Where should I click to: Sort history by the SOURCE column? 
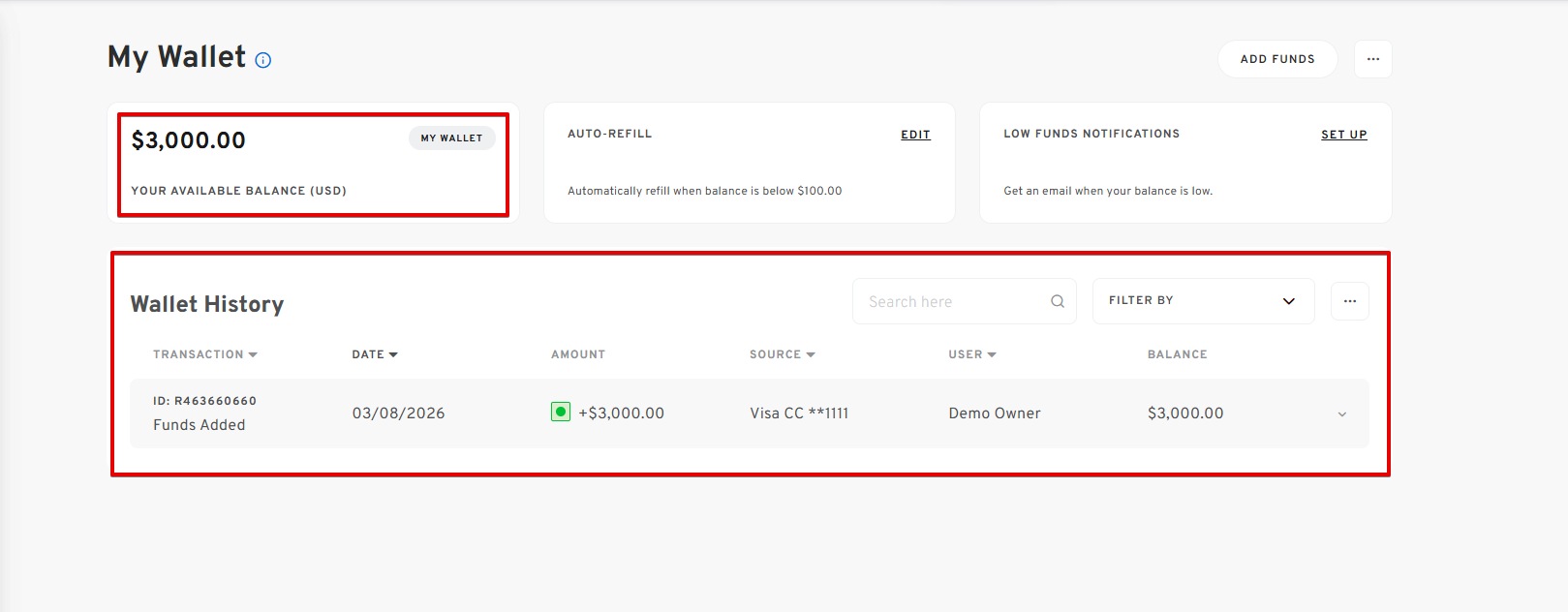(782, 354)
